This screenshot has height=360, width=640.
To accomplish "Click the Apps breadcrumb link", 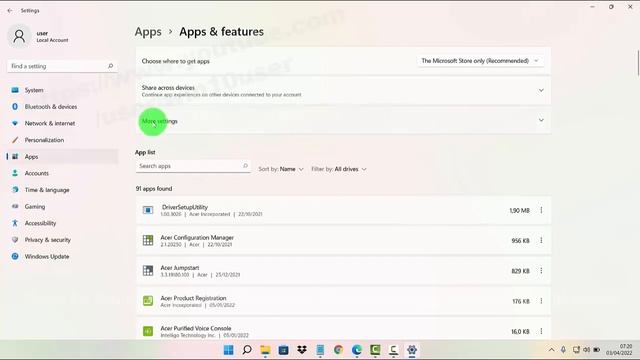I will [x=148, y=31].
